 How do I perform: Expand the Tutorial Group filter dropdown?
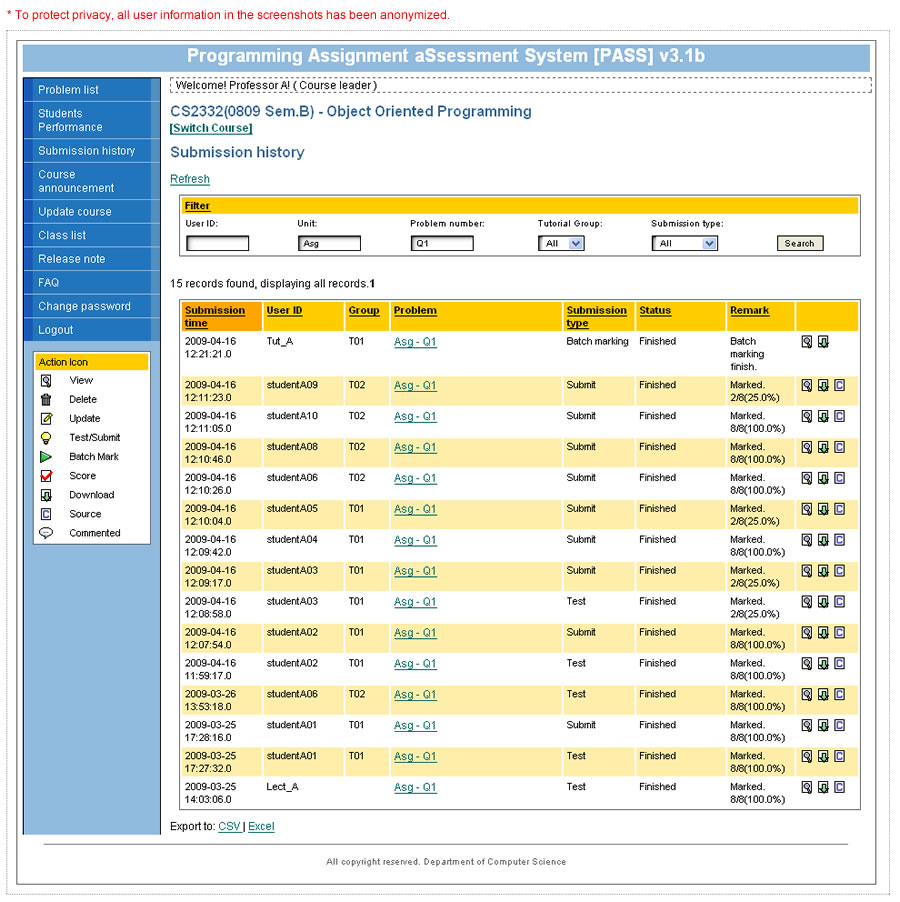tap(561, 243)
